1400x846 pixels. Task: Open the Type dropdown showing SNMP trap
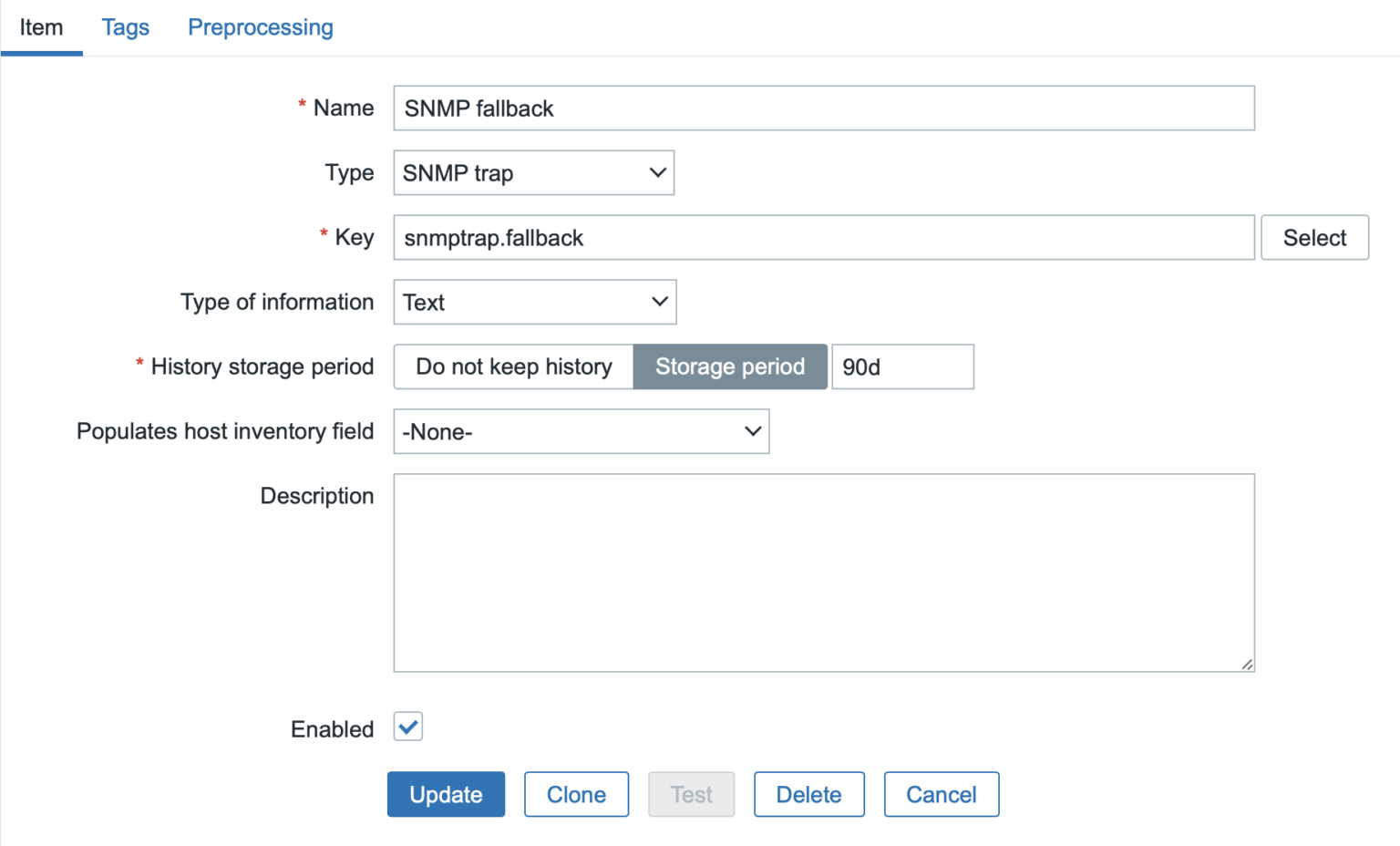click(532, 172)
